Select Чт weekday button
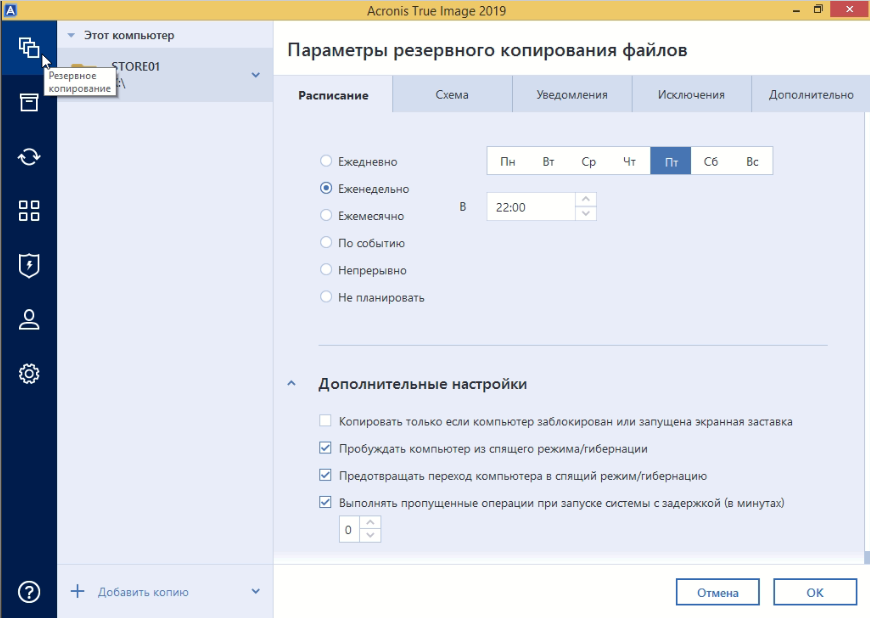Image resolution: width=870 pixels, height=618 pixels. pyautogui.click(x=629, y=161)
